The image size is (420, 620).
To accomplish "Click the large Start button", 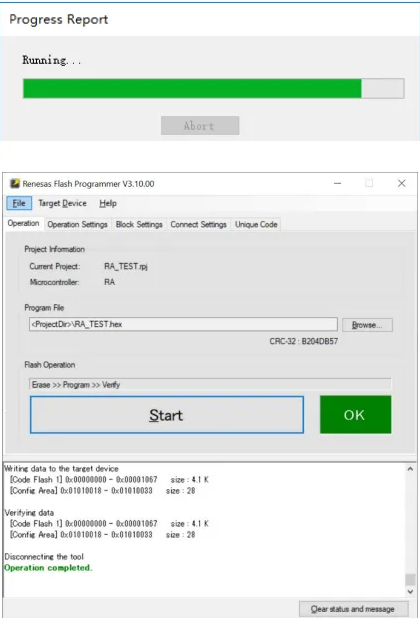I will tap(167, 415).
